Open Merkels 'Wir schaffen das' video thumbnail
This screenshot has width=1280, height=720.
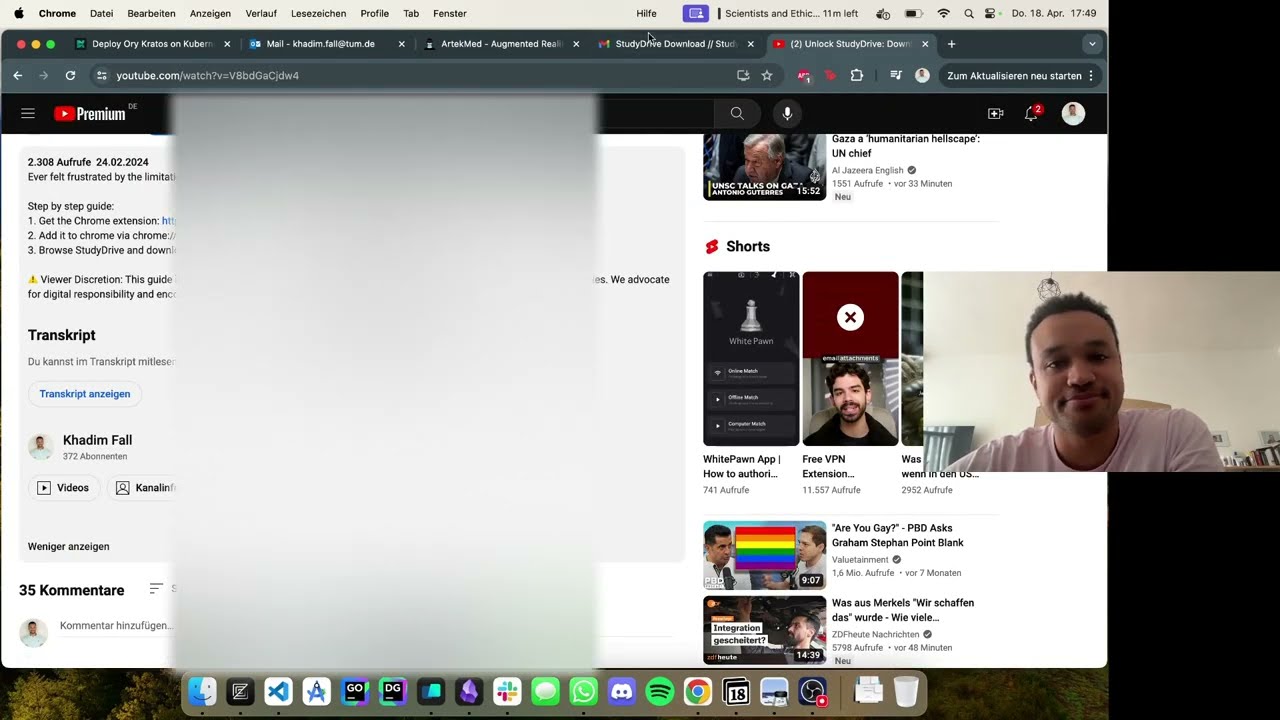pyautogui.click(x=765, y=630)
